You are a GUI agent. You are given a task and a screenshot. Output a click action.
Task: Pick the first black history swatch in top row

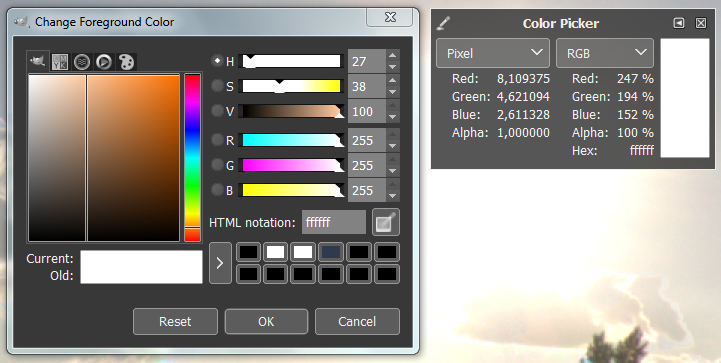[x=248, y=252]
